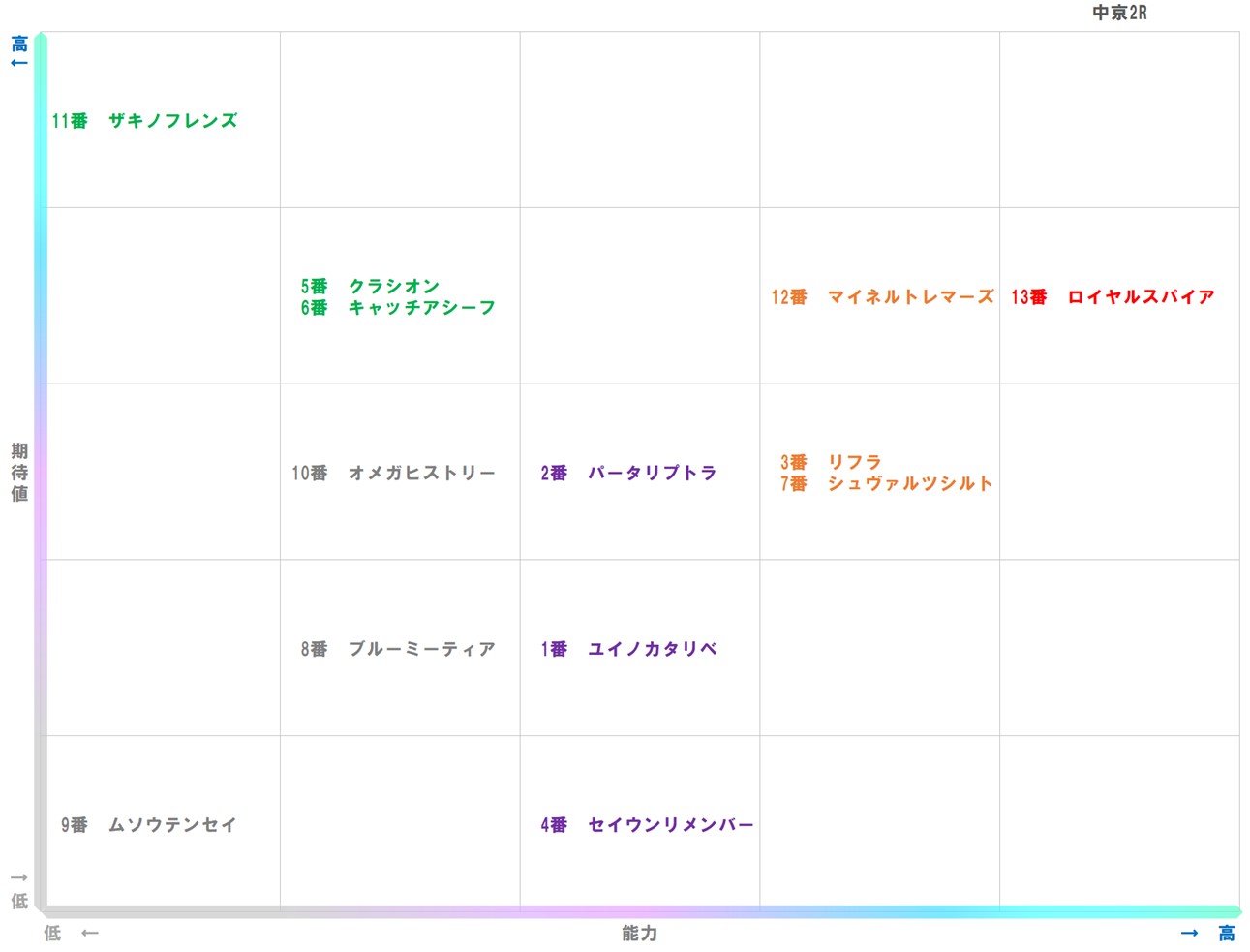Click the 能力 axis label
The image size is (1250, 952).
[638, 934]
